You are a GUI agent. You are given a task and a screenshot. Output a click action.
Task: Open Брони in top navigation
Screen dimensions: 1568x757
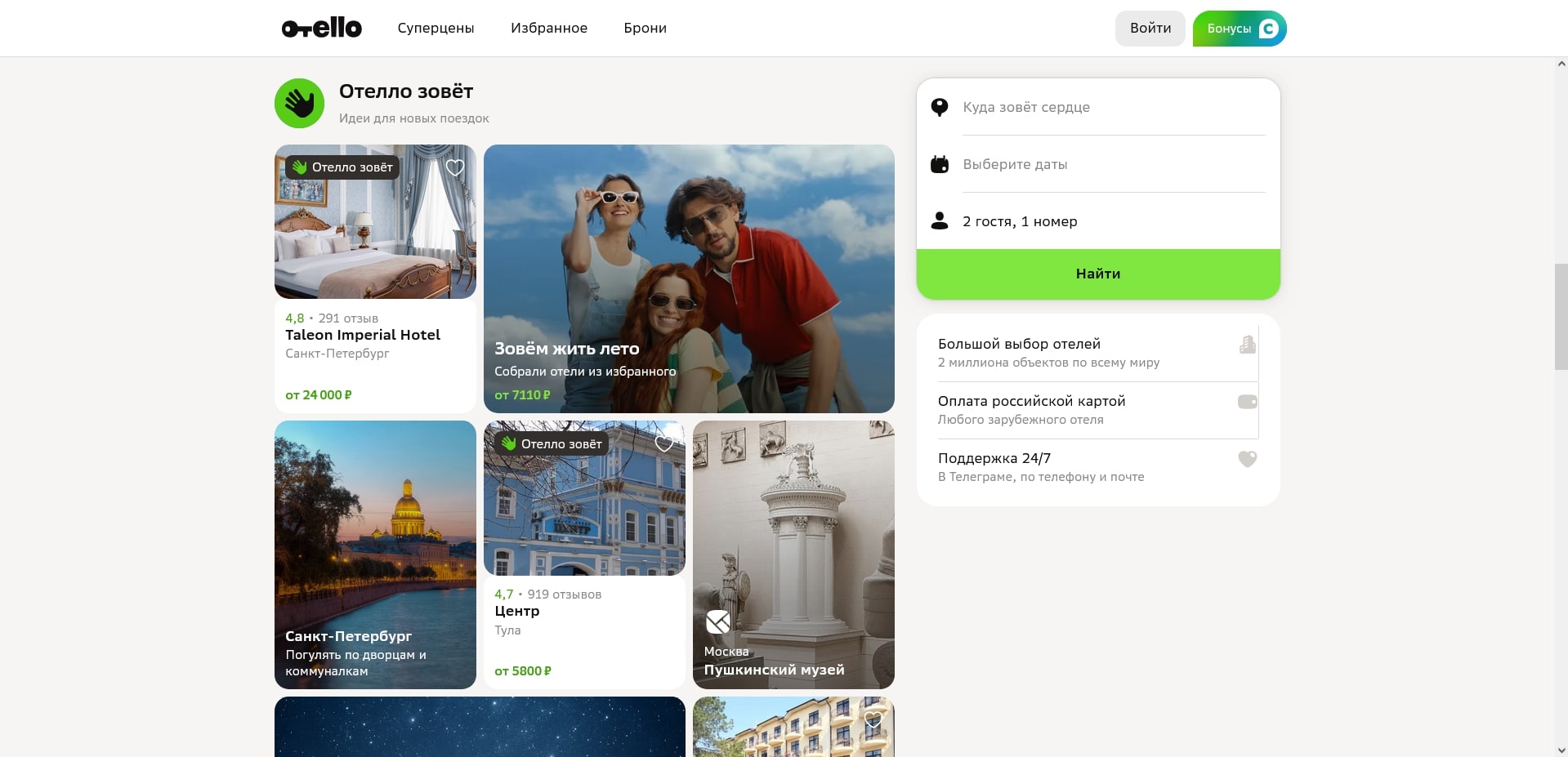point(645,28)
